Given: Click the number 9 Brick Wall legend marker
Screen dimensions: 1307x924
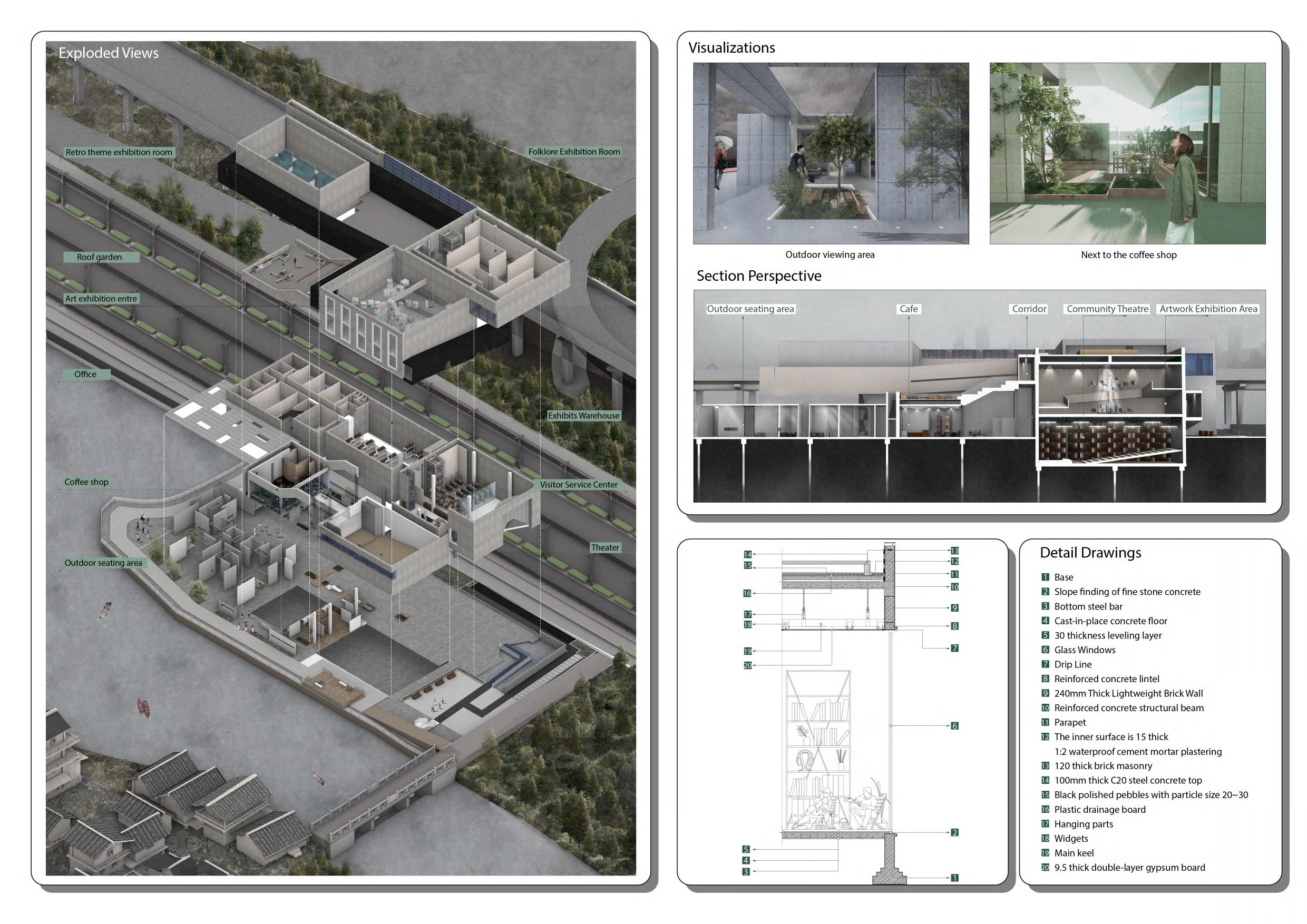Looking at the screenshot, I should (1045, 693).
